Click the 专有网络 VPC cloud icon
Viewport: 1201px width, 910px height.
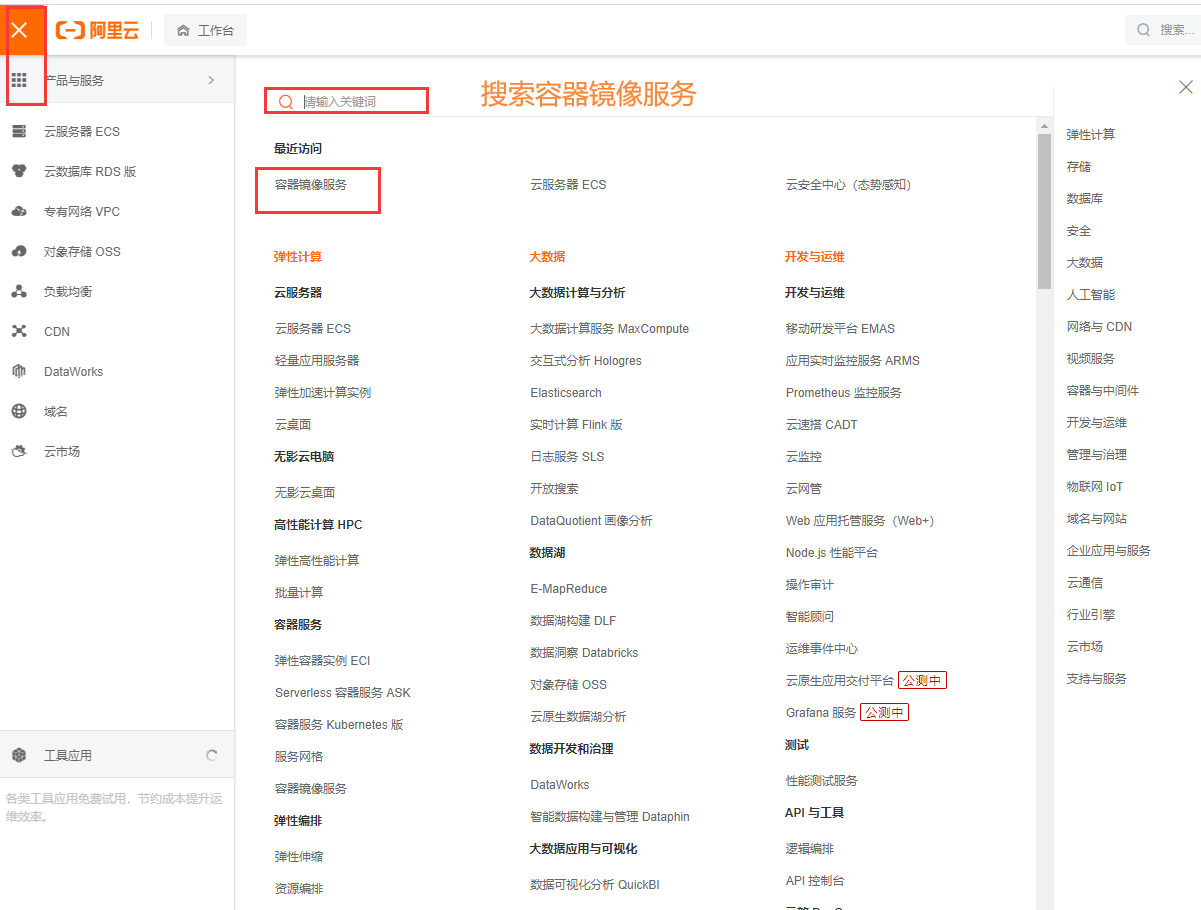pos(19,211)
